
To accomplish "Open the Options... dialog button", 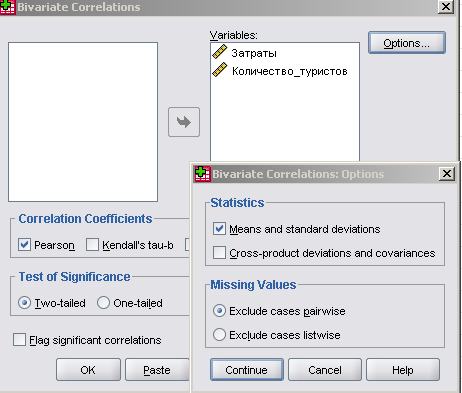I will point(407,43).
